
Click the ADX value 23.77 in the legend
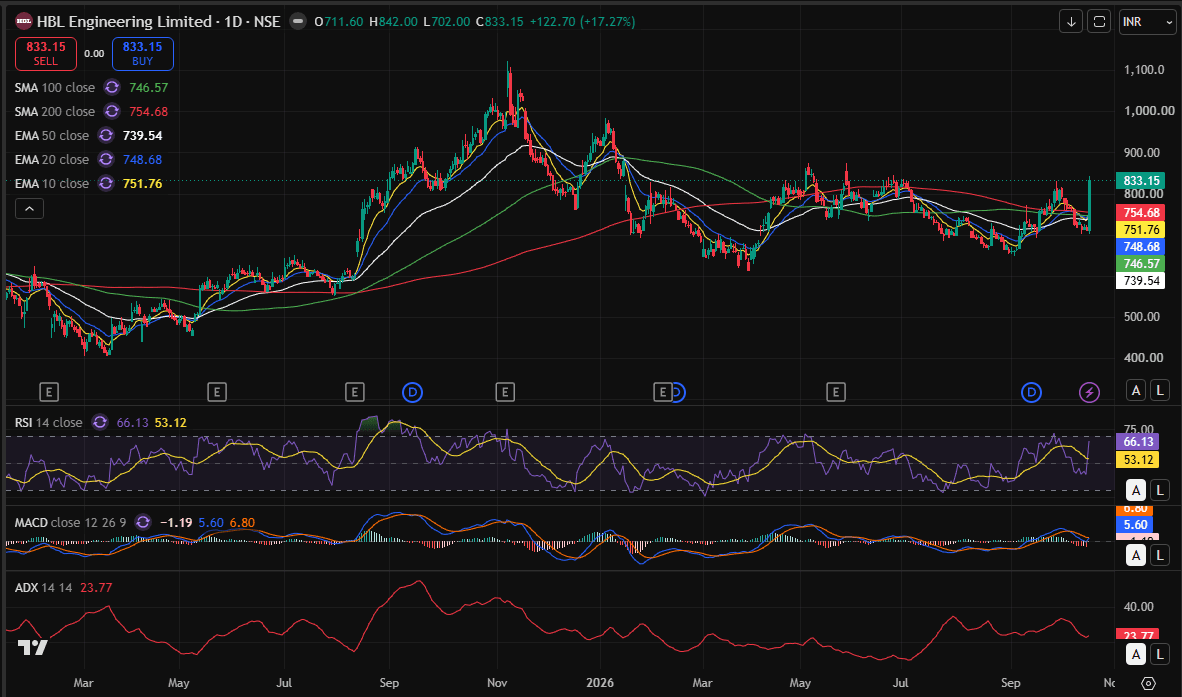click(96, 587)
